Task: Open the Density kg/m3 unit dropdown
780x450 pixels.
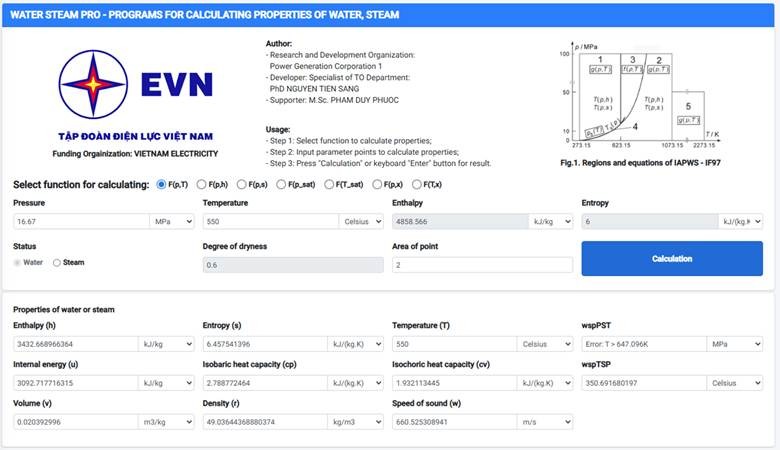Action: click(357, 422)
